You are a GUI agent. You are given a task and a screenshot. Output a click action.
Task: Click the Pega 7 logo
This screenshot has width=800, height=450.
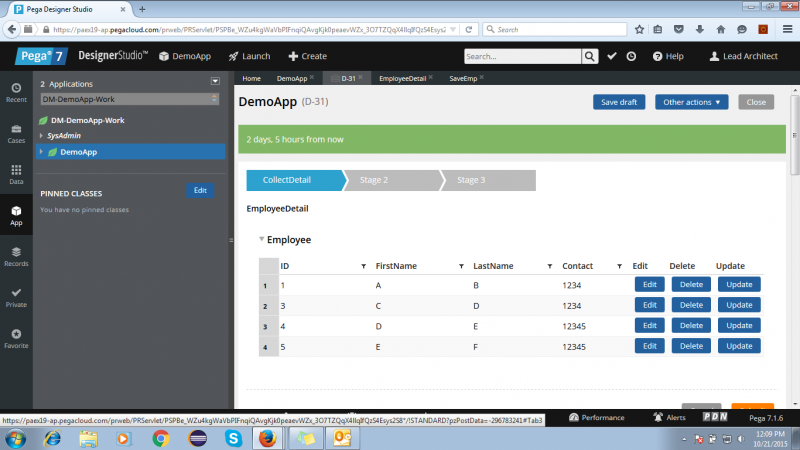41,56
